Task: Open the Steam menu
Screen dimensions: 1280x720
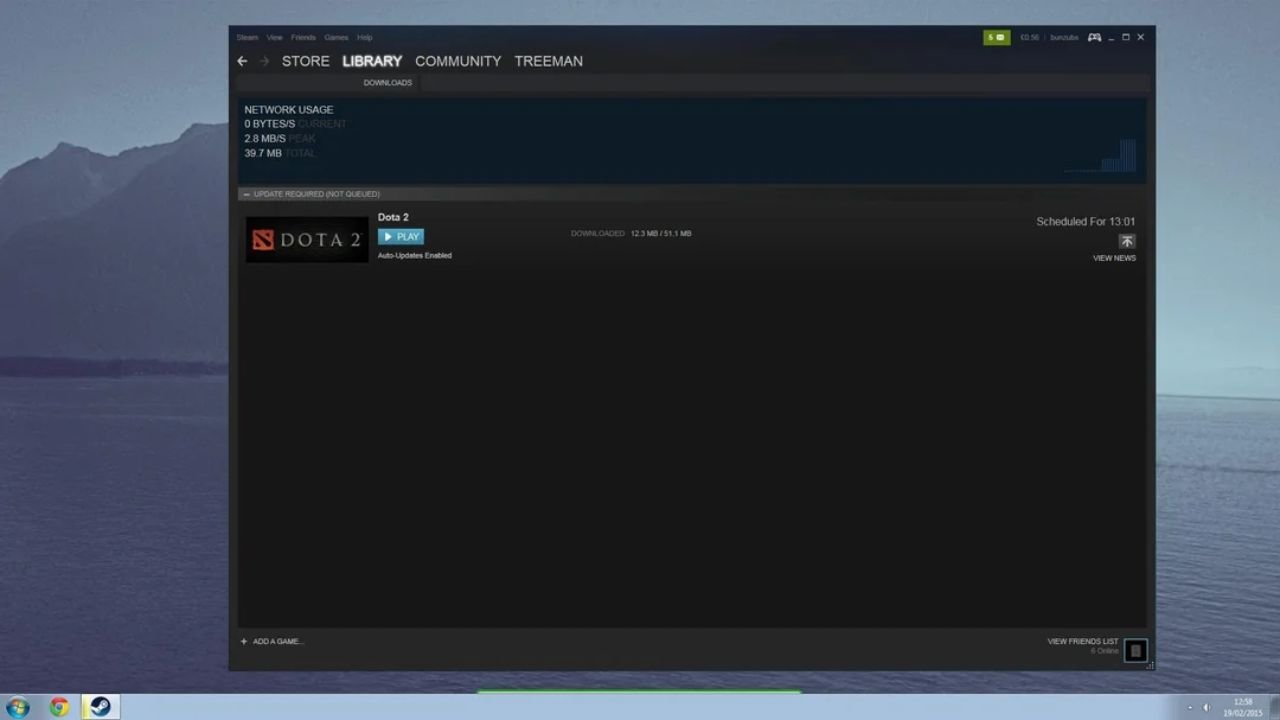Action: (x=247, y=38)
